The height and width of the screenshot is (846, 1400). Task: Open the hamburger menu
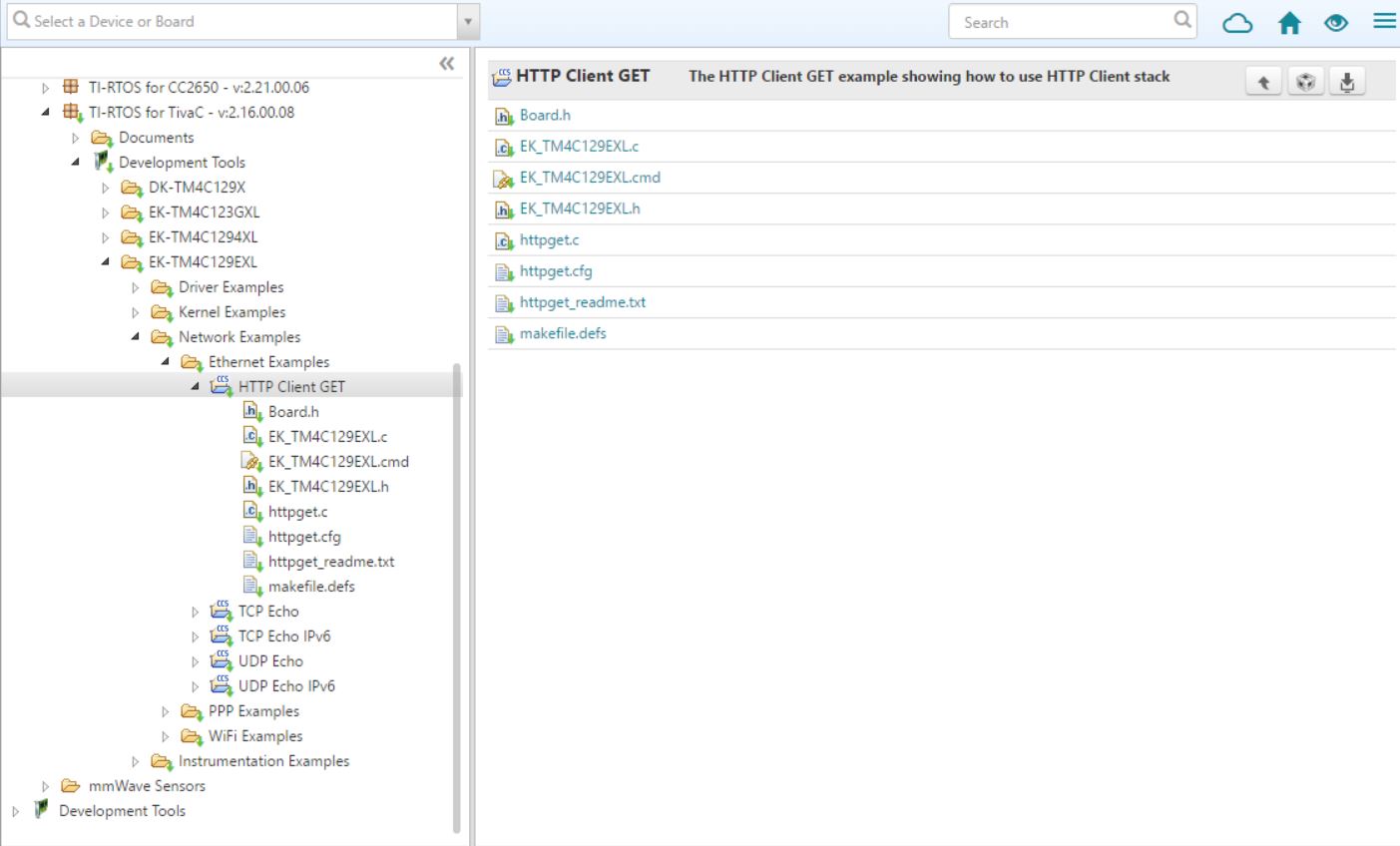pyautogui.click(x=1384, y=21)
